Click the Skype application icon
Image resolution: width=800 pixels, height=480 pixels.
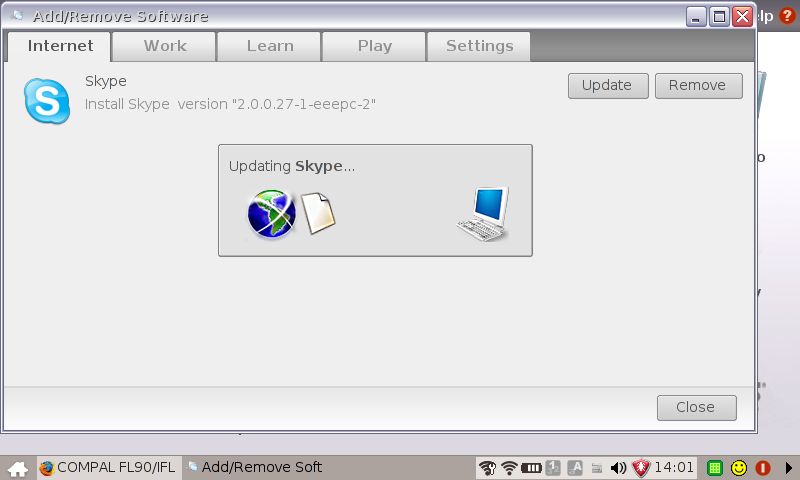point(47,101)
